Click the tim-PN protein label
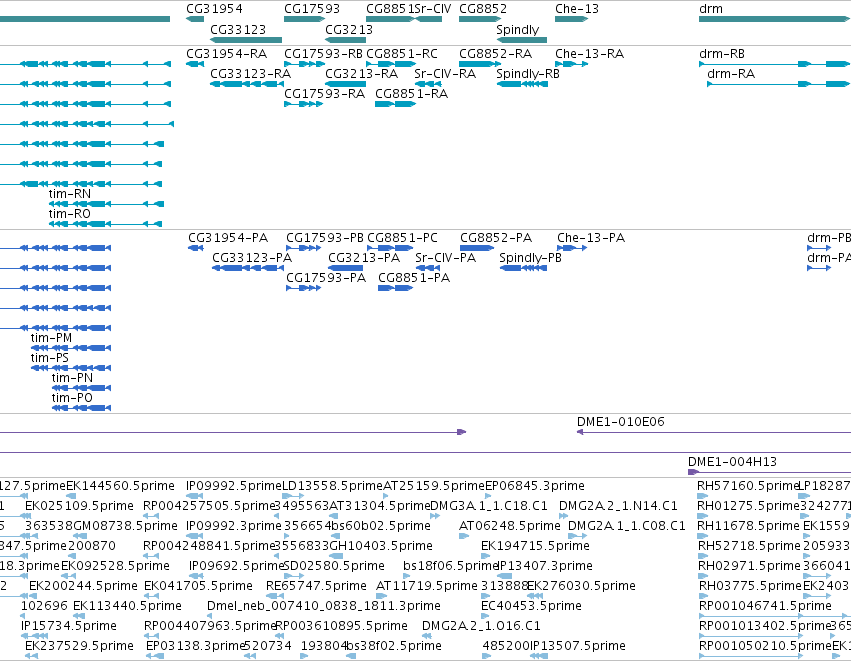Image resolution: width=851 pixels, height=661 pixels. [72, 378]
